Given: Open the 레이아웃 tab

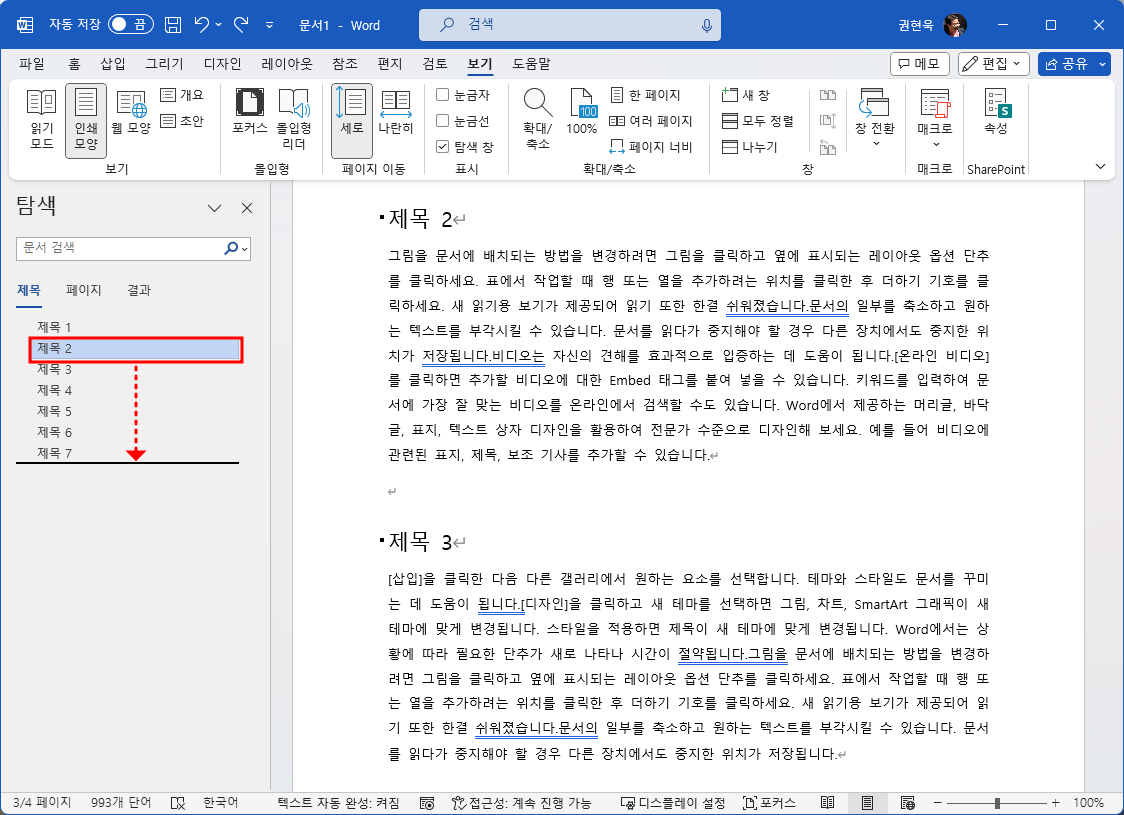Looking at the screenshot, I should [287, 64].
